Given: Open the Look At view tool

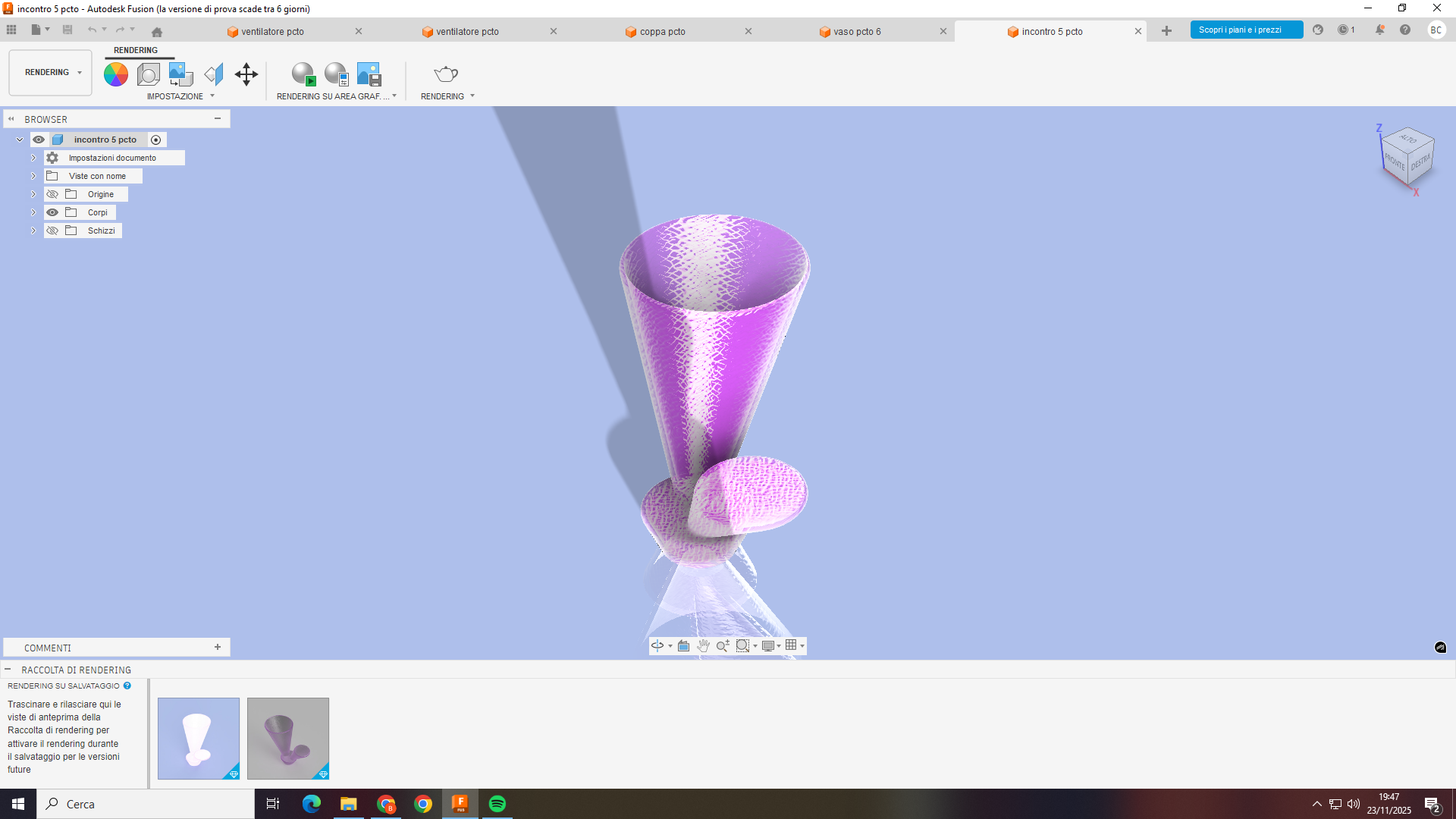Looking at the screenshot, I should 683,645.
